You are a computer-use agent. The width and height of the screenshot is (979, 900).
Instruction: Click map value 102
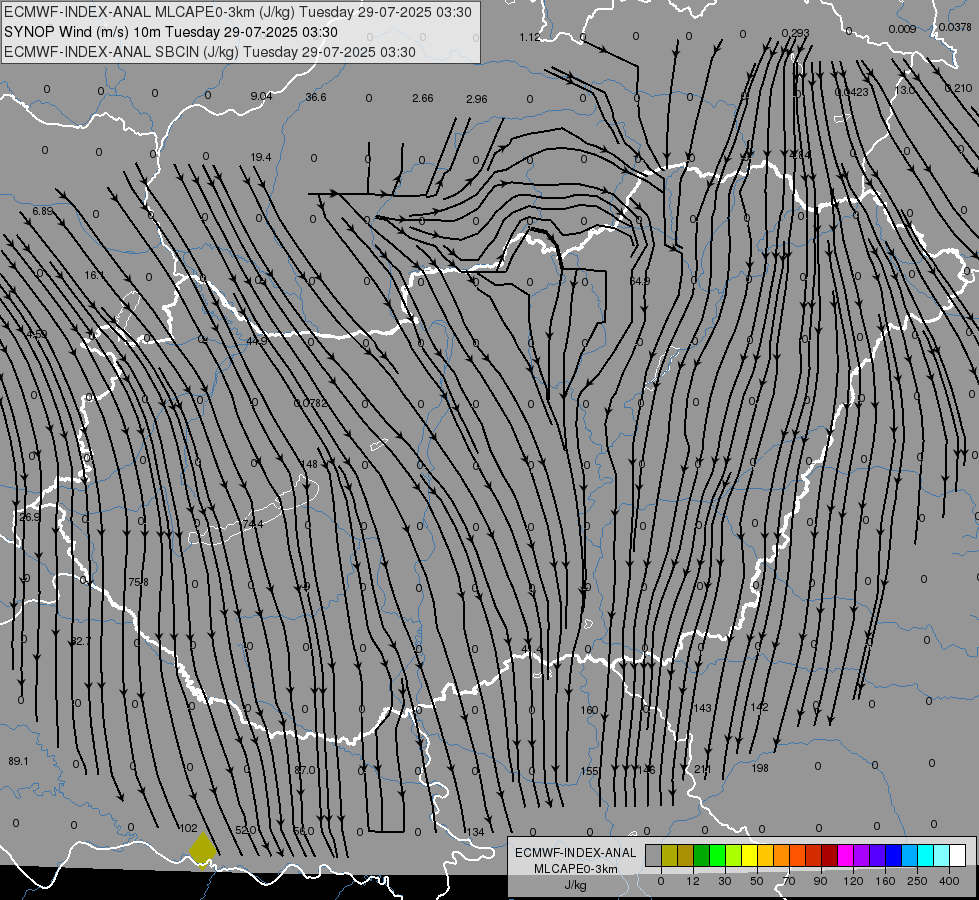point(188,828)
